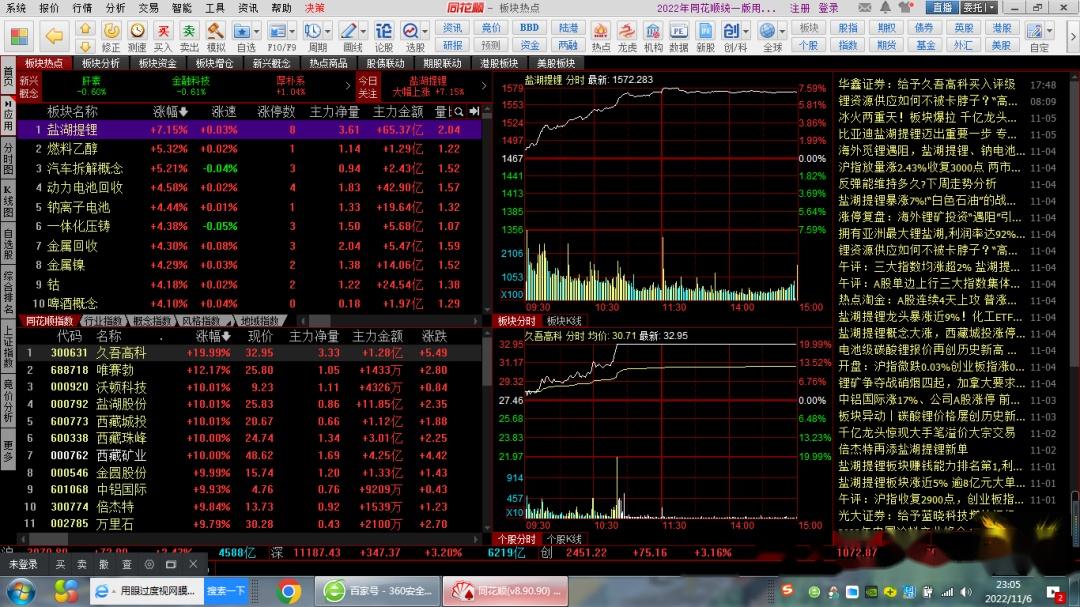1080x607 pixels.
Task: Click the 直播 live button
Action: [x=942, y=8]
